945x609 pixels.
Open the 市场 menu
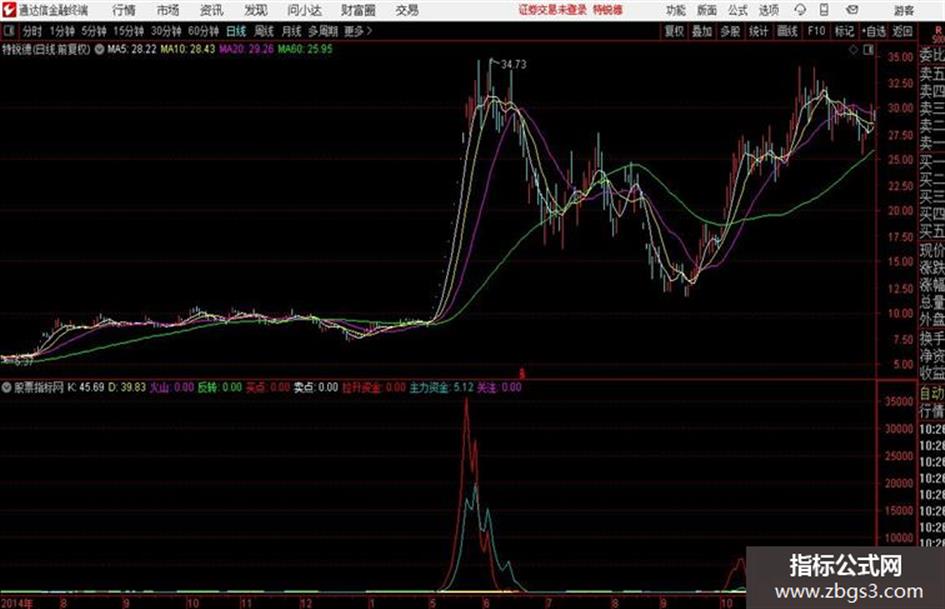click(168, 10)
